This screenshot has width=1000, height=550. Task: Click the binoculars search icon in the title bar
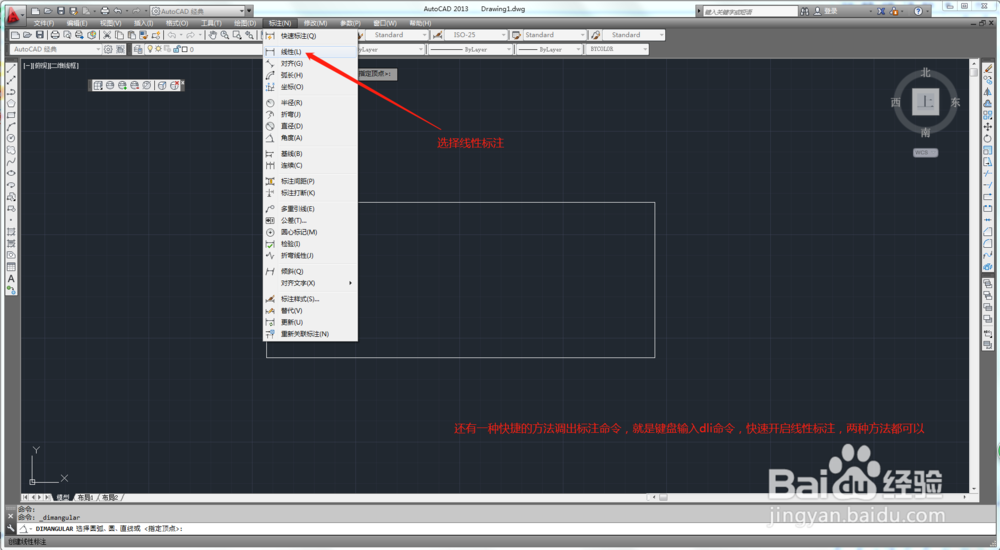(805, 11)
